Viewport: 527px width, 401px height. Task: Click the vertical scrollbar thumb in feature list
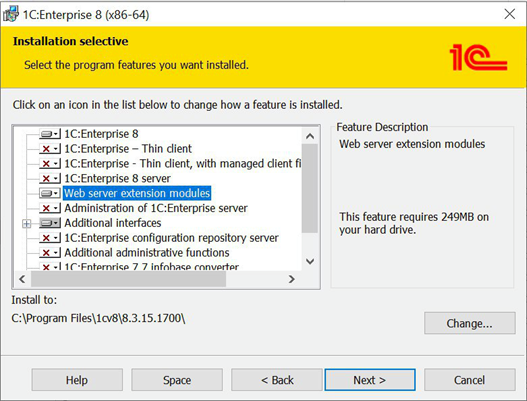pyautogui.click(x=310, y=188)
